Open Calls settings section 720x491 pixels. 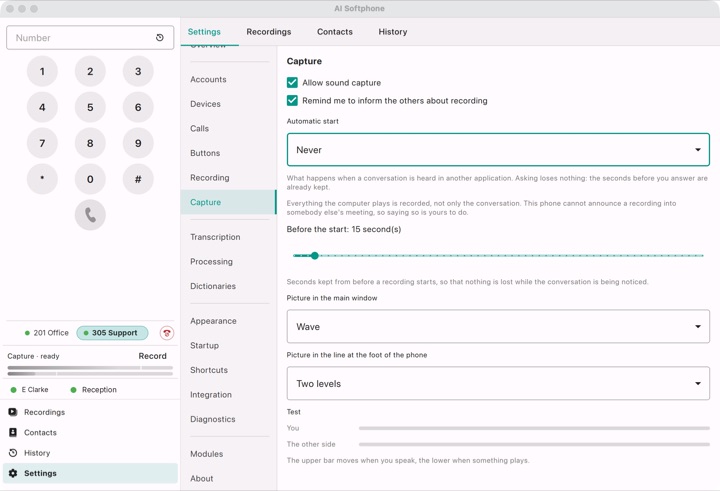[x=228, y=129]
